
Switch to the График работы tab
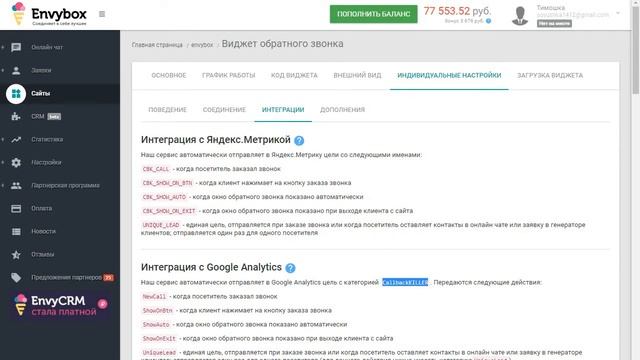click(229, 76)
